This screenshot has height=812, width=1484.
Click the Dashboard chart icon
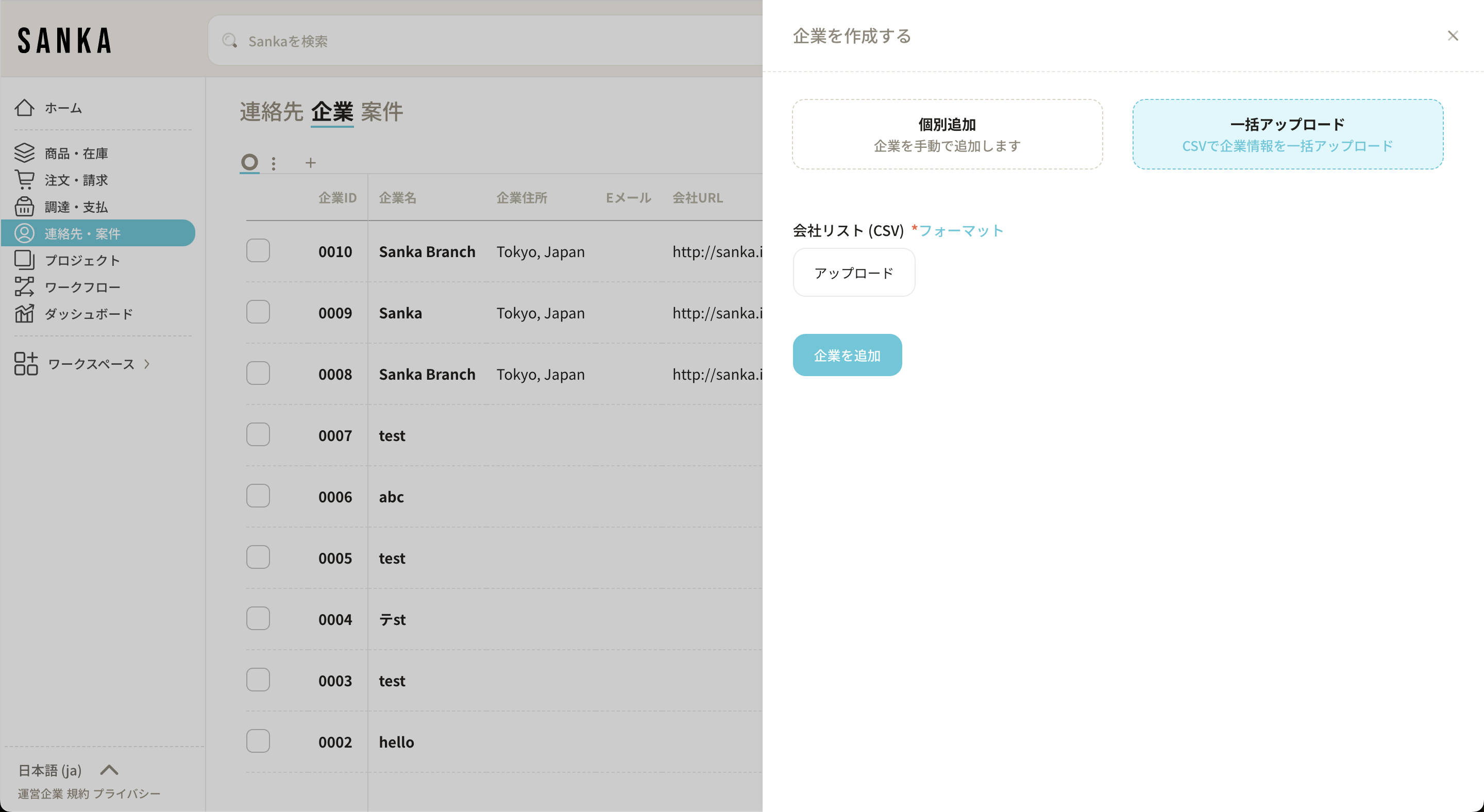[x=24, y=313]
